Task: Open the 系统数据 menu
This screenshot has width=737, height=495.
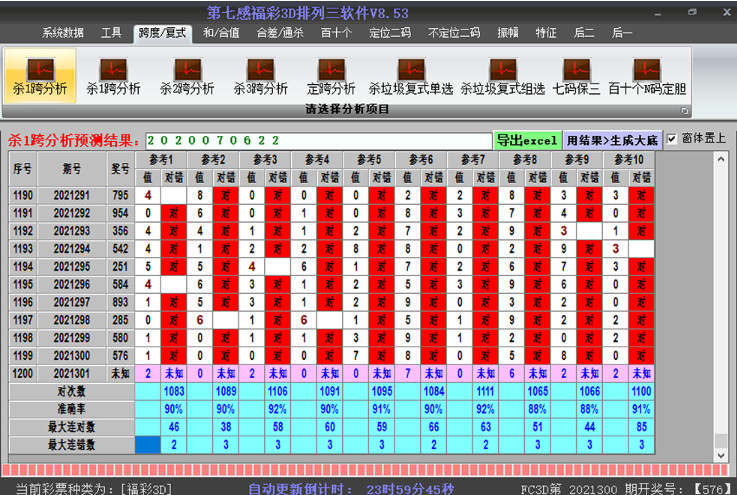Action: (63, 33)
